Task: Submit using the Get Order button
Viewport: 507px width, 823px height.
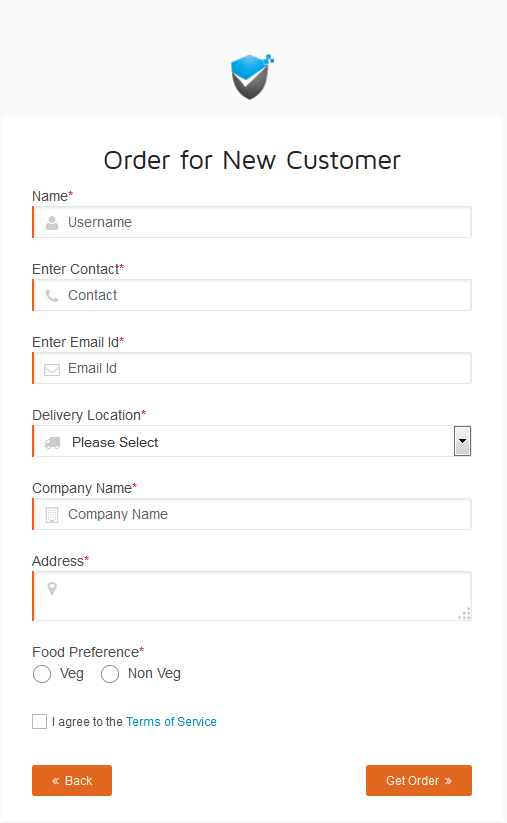Action: pyautogui.click(x=419, y=780)
